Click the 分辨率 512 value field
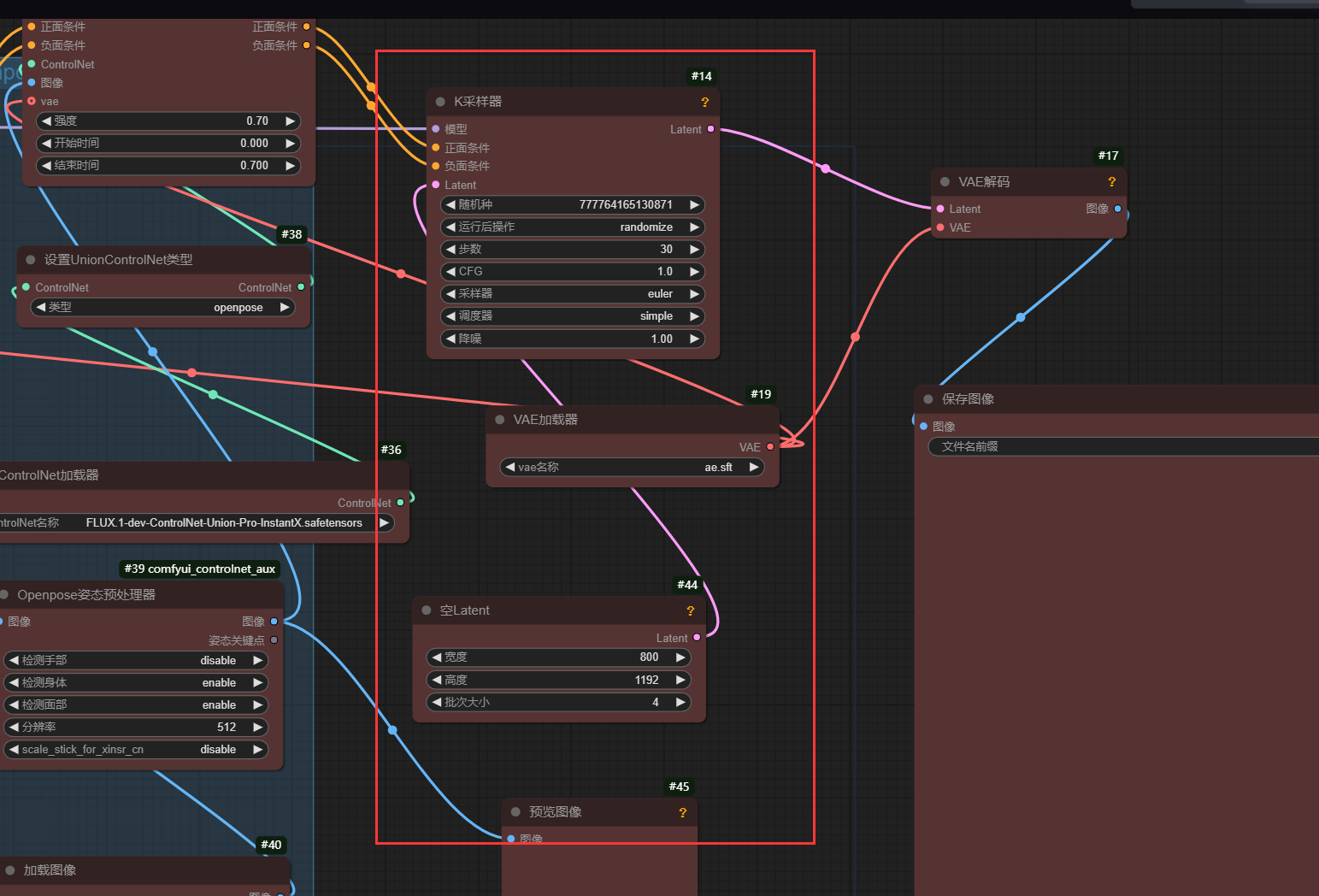The width and height of the screenshot is (1319, 896). [136, 728]
